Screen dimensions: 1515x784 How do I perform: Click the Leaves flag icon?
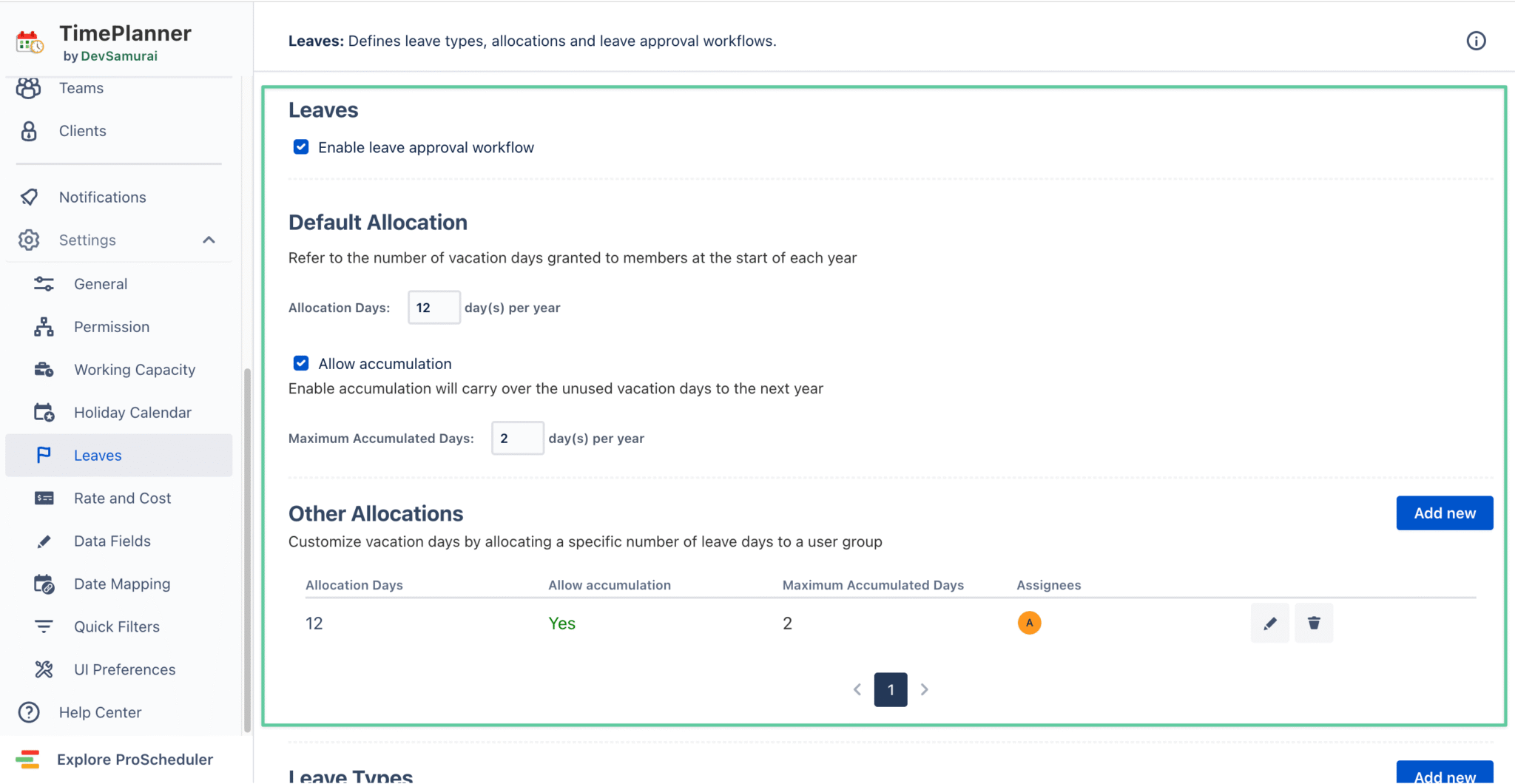coord(44,455)
